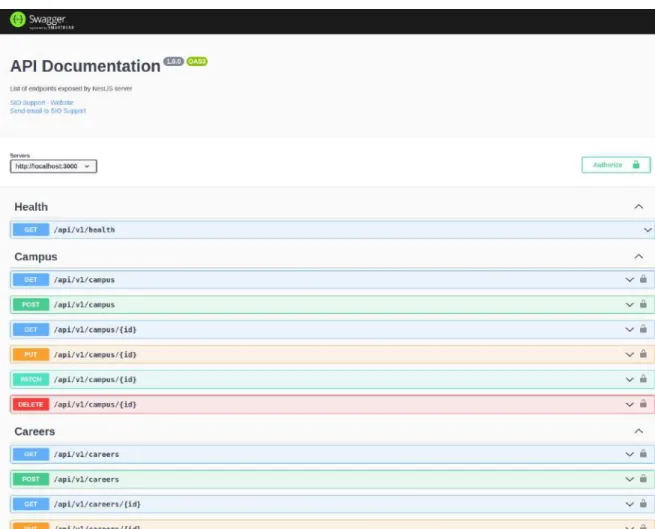This screenshot has height=529, width=655.
Task: Click DELETE badge for /api/v1/campus/{id}
Action: coord(31,404)
